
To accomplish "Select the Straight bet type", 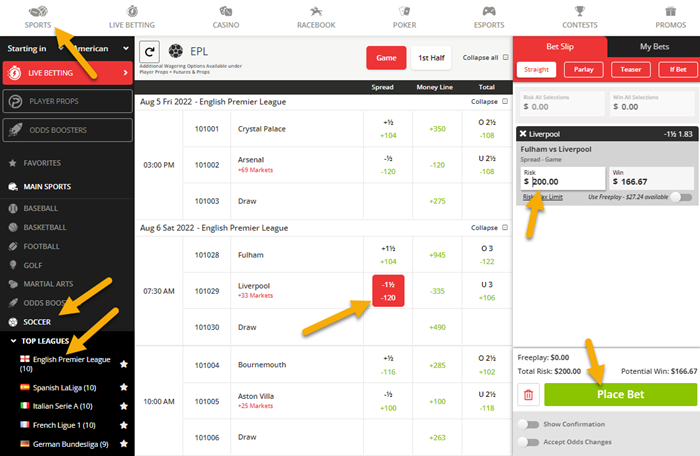I will 536,69.
